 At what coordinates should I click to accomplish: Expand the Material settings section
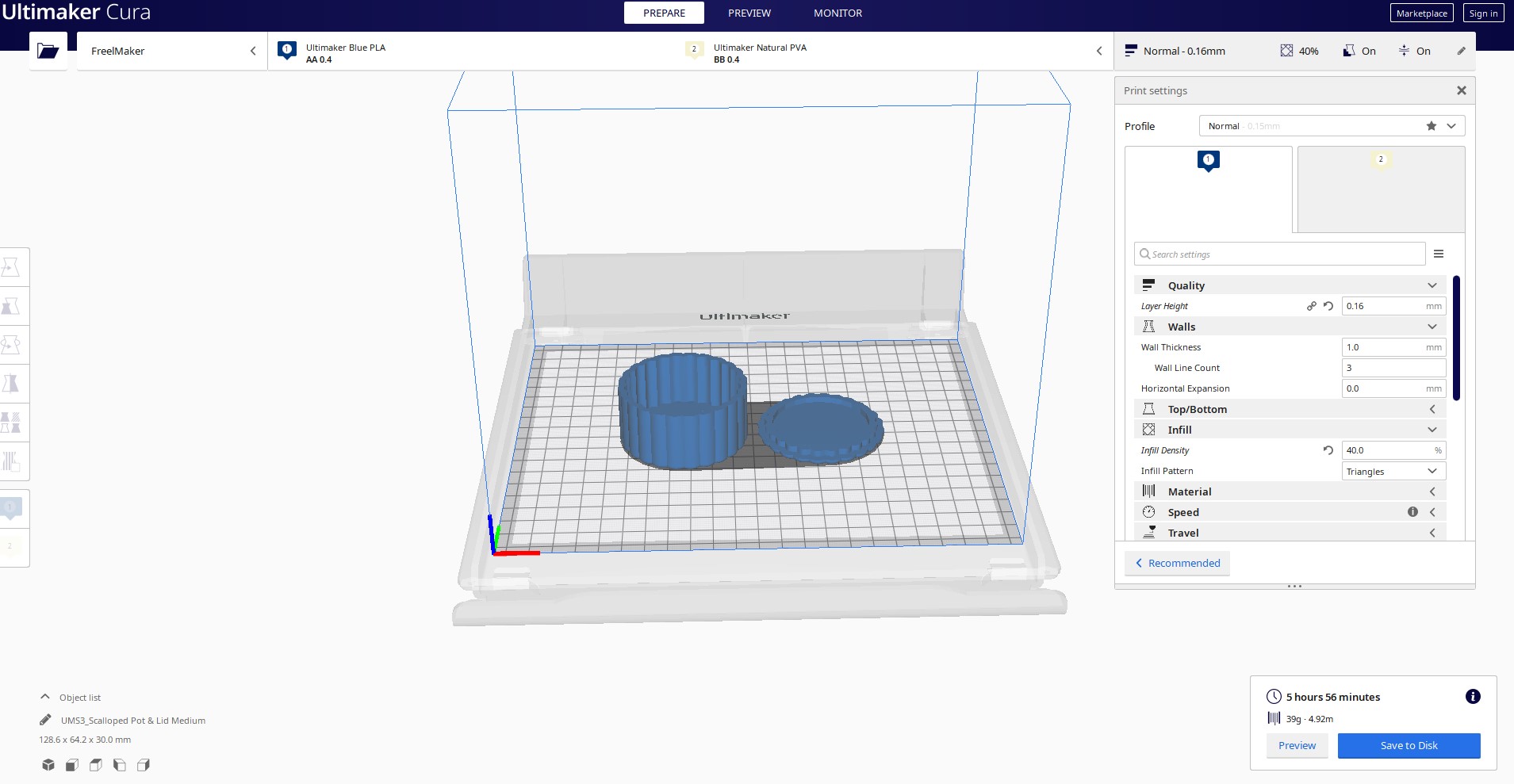click(1290, 491)
